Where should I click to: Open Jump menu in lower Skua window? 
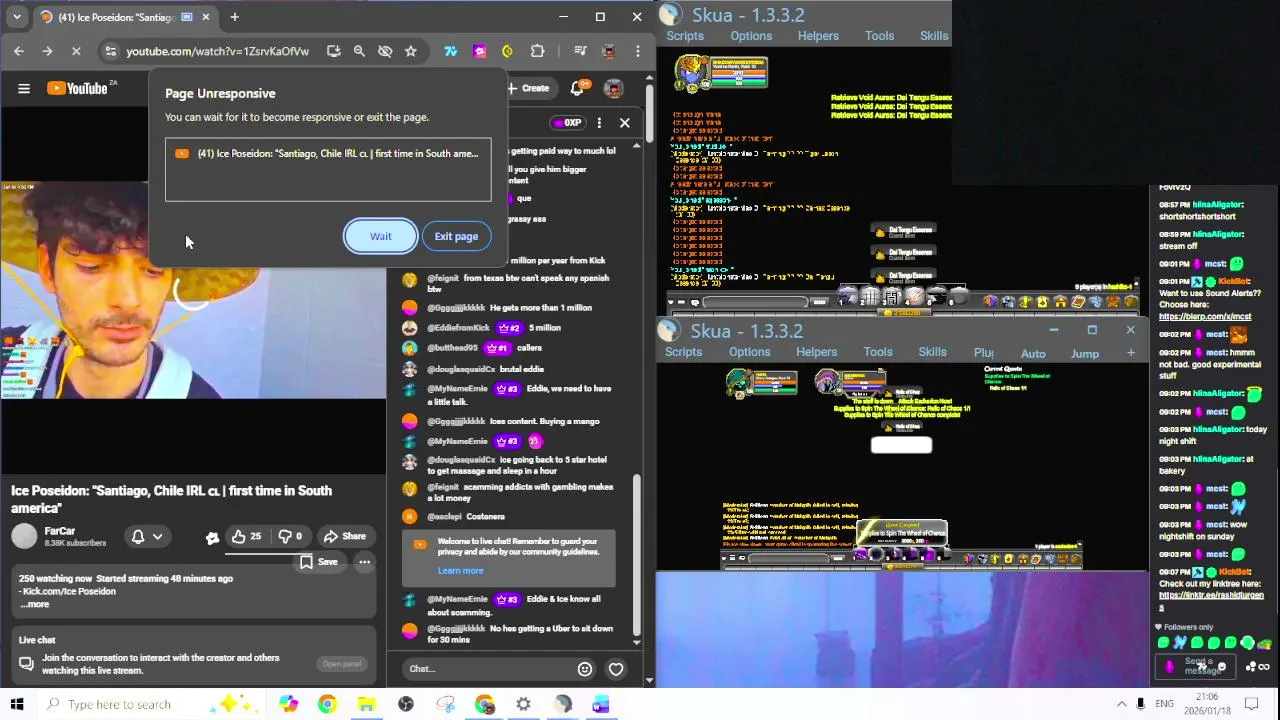pyautogui.click(x=1085, y=353)
